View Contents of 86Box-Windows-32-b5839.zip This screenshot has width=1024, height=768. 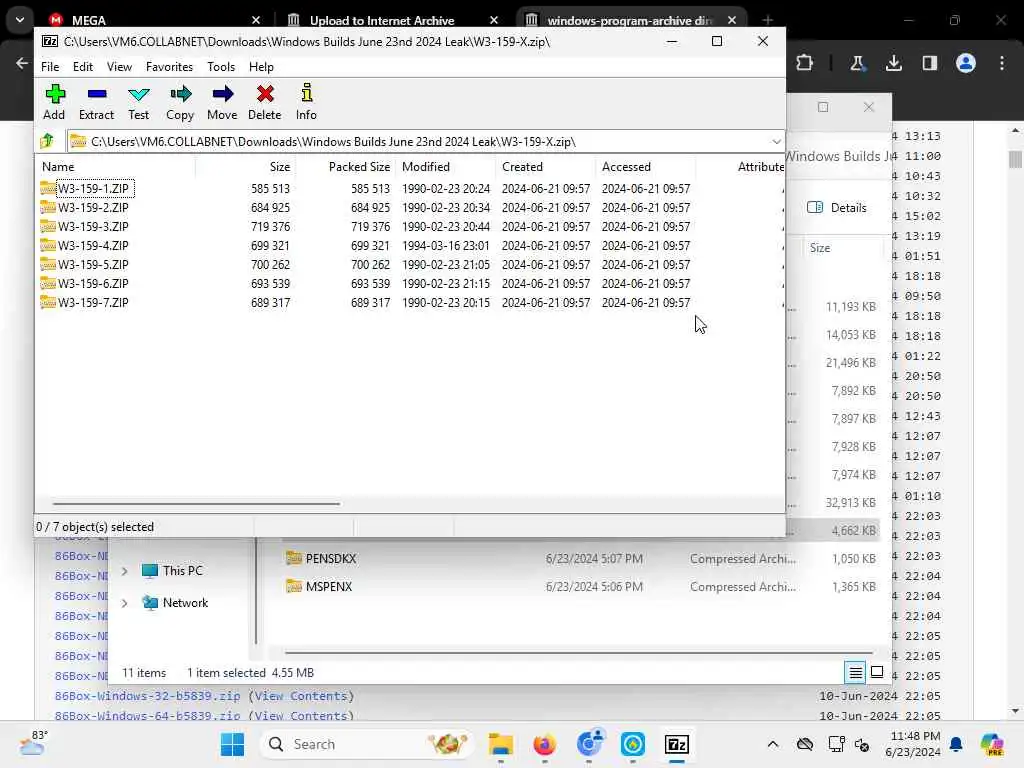[x=301, y=696]
